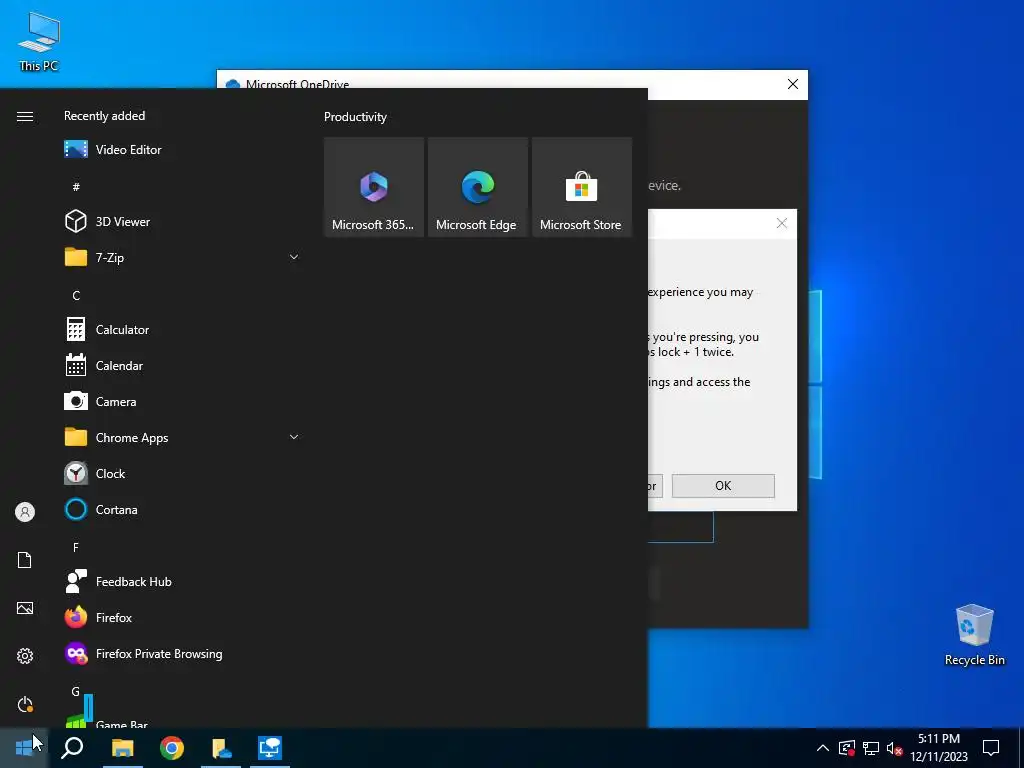
Task: Open Pictures from Start sidebar
Action: 25,608
